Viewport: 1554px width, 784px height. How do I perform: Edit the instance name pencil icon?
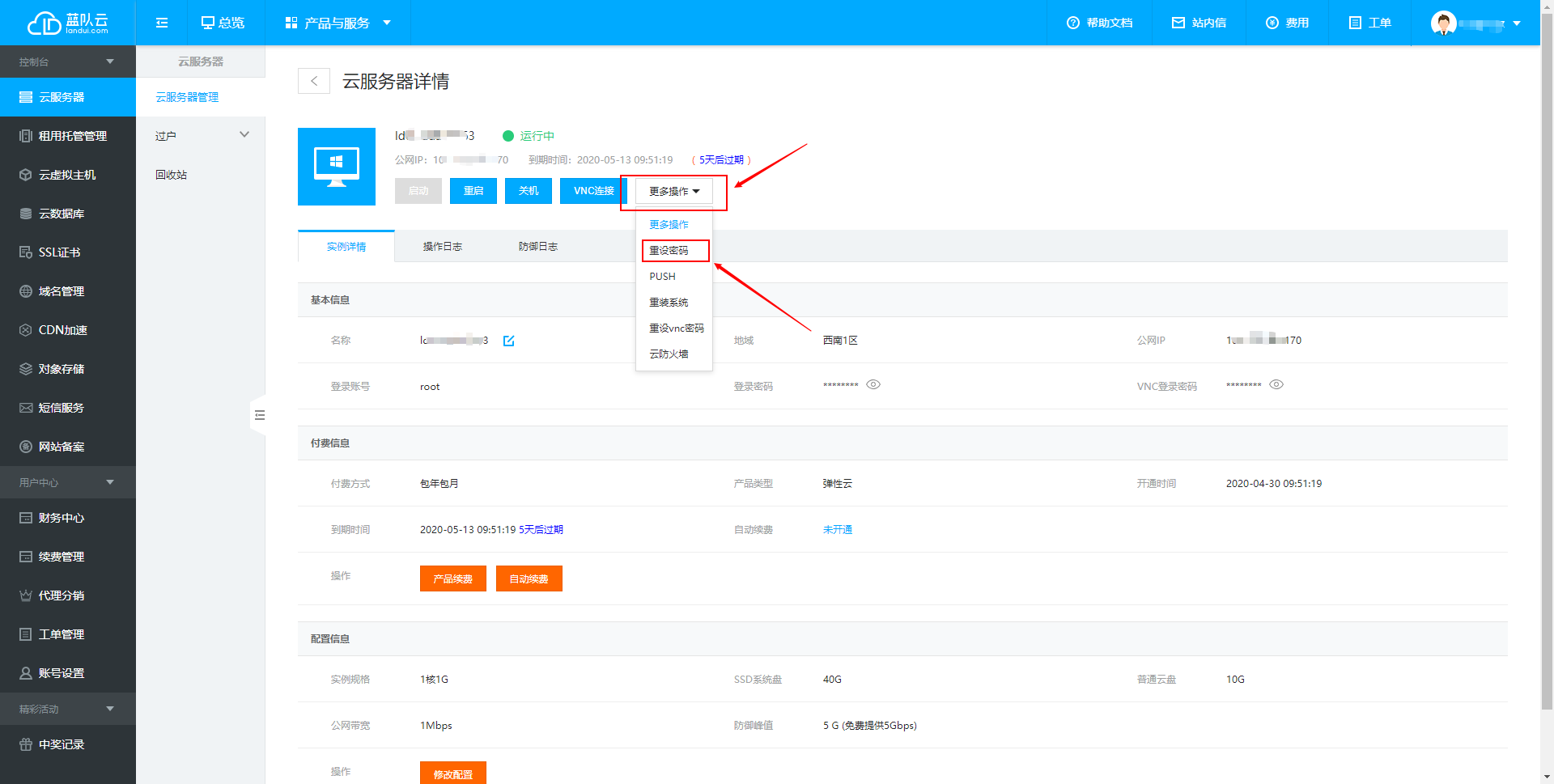509,341
